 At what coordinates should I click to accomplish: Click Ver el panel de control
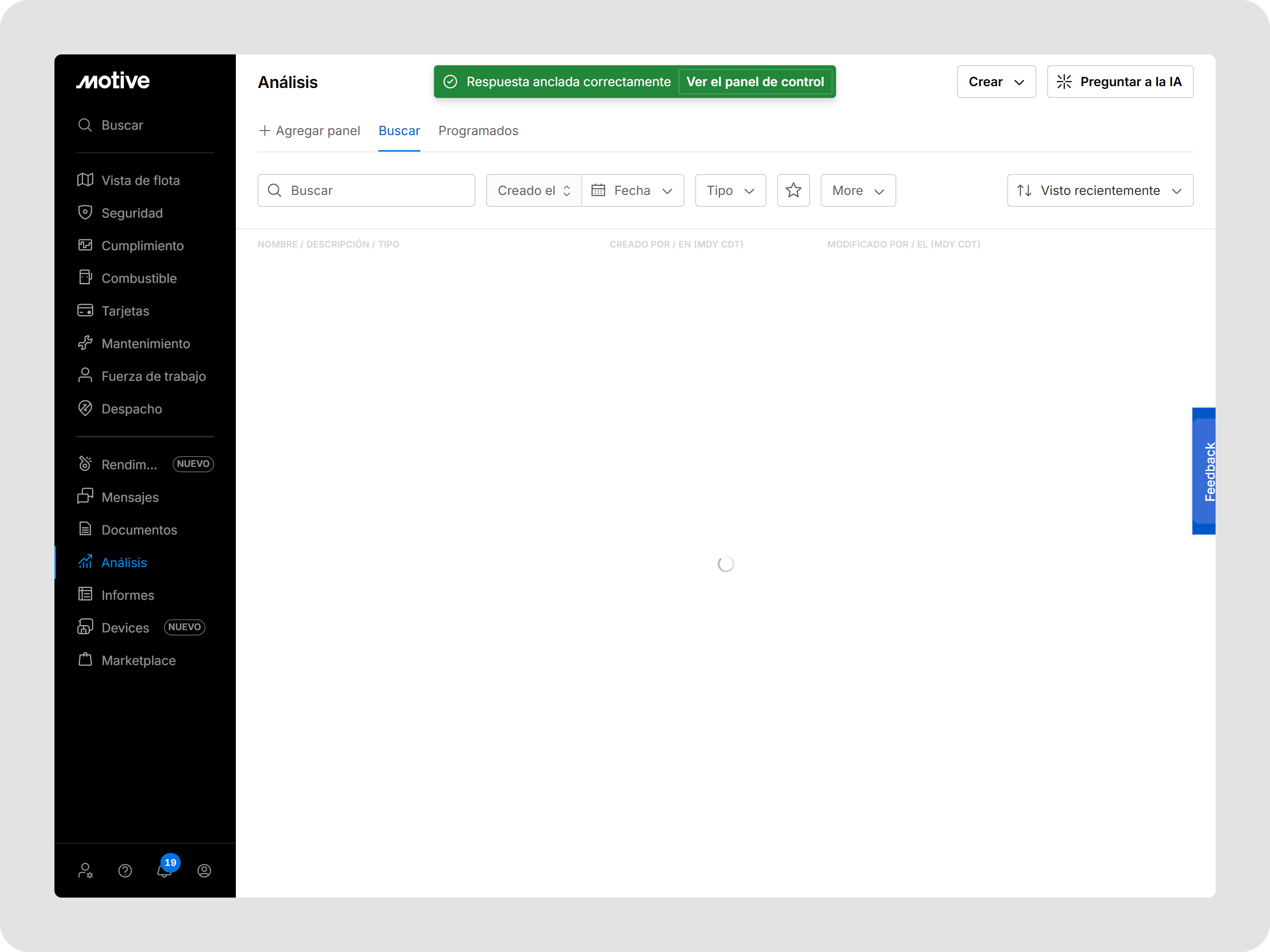[x=755, y=82]
